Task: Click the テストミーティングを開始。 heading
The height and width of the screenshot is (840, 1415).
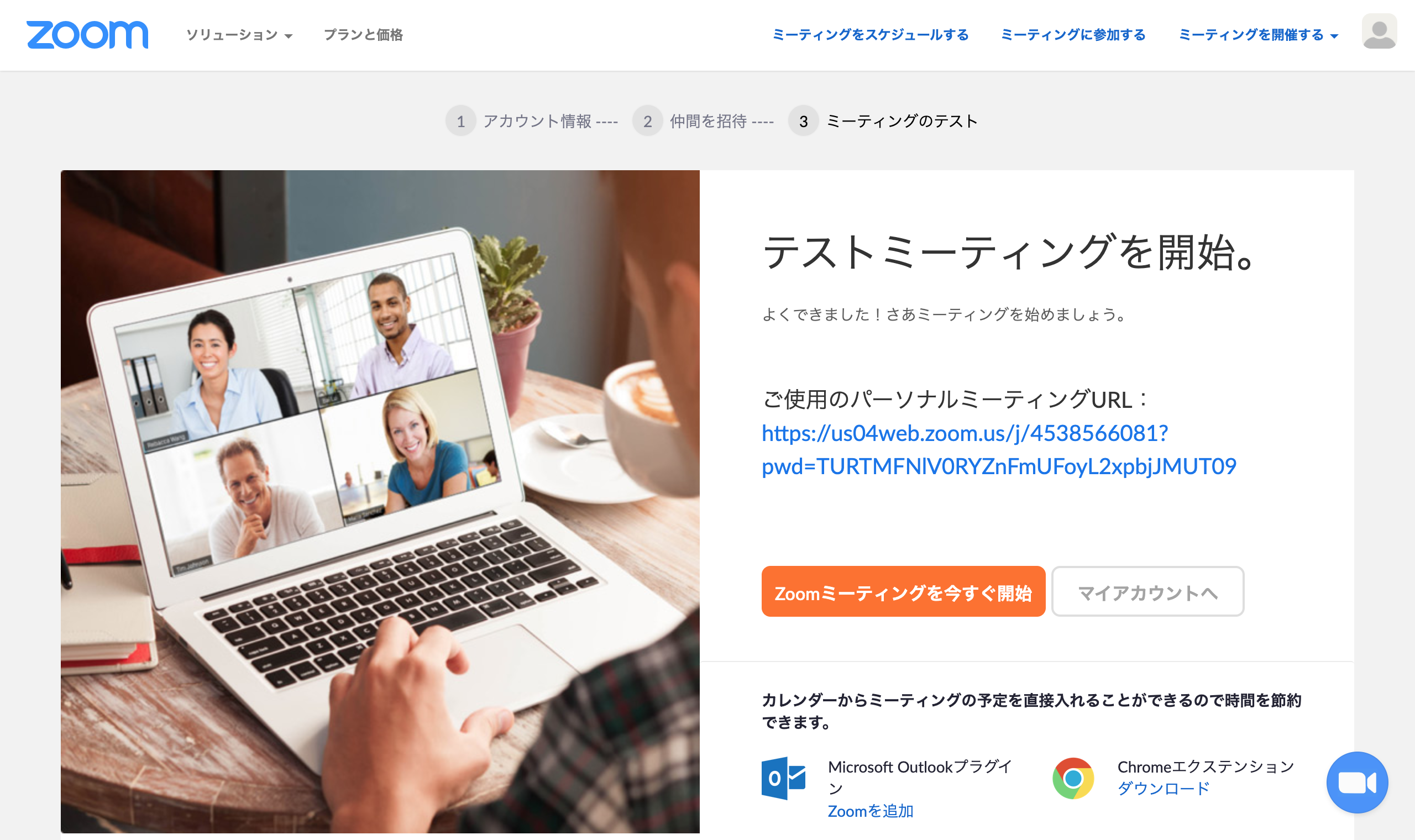Action: point(1009,252)
